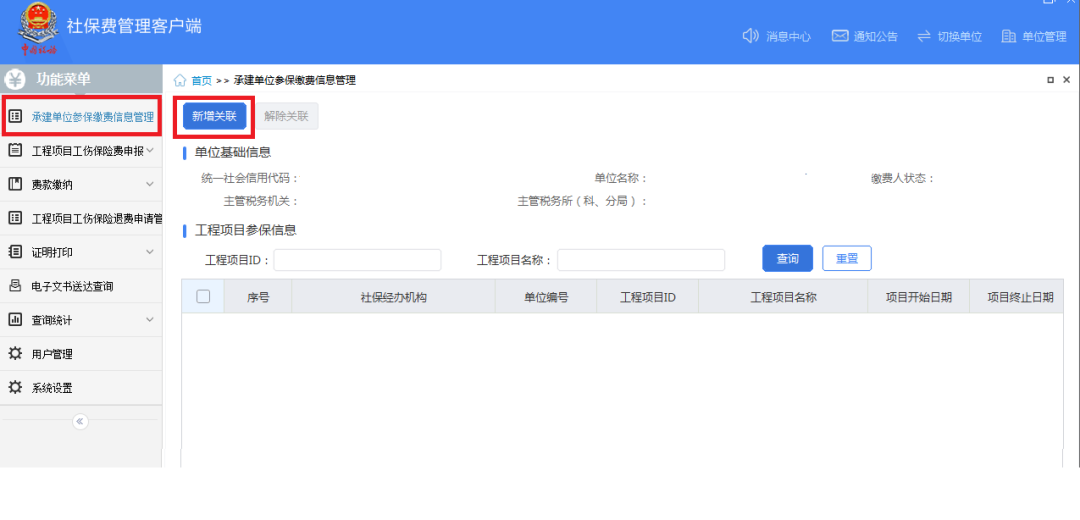Open the 消息中心 speaker icon
1080x520 pixels.
[751, 36]
